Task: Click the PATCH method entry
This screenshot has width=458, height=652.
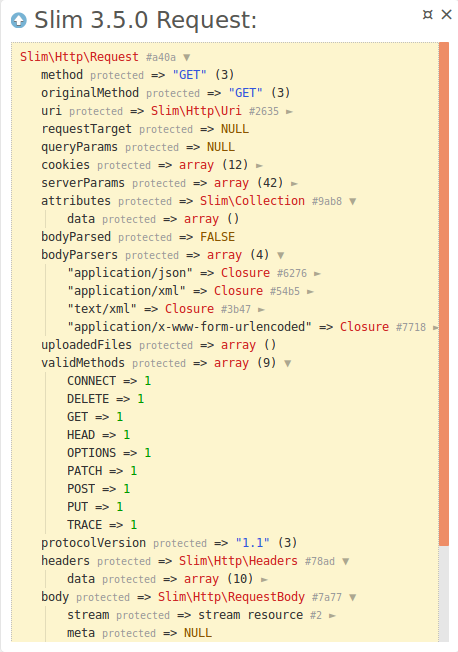Action: [x=102, y=471]
